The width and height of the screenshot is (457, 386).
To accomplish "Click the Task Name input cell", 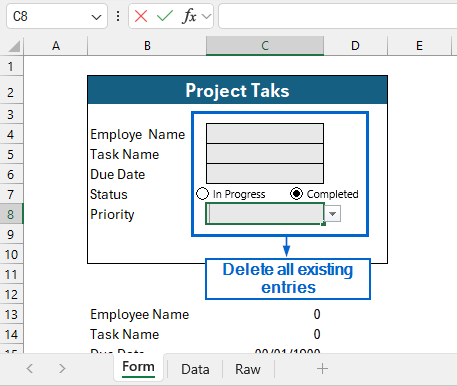I will point(265,154).
